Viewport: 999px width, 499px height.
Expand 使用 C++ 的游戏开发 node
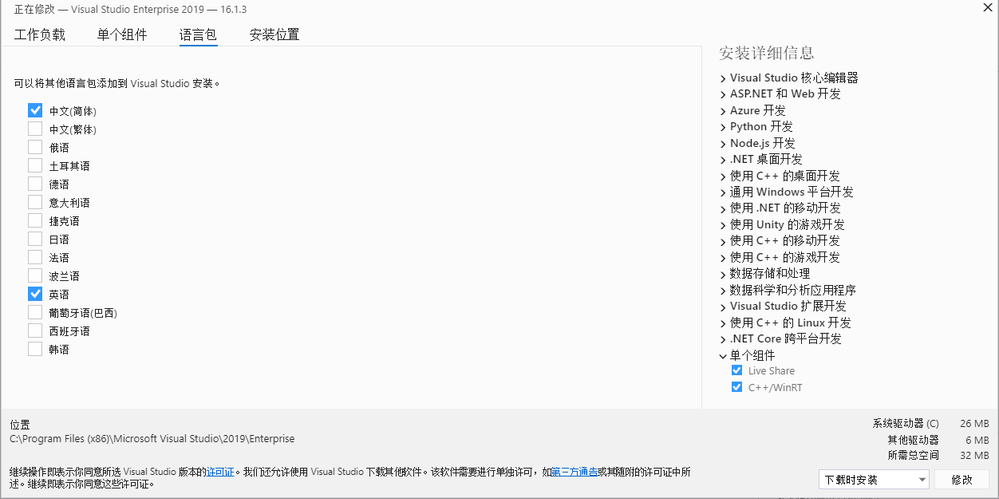coord(723,258)
